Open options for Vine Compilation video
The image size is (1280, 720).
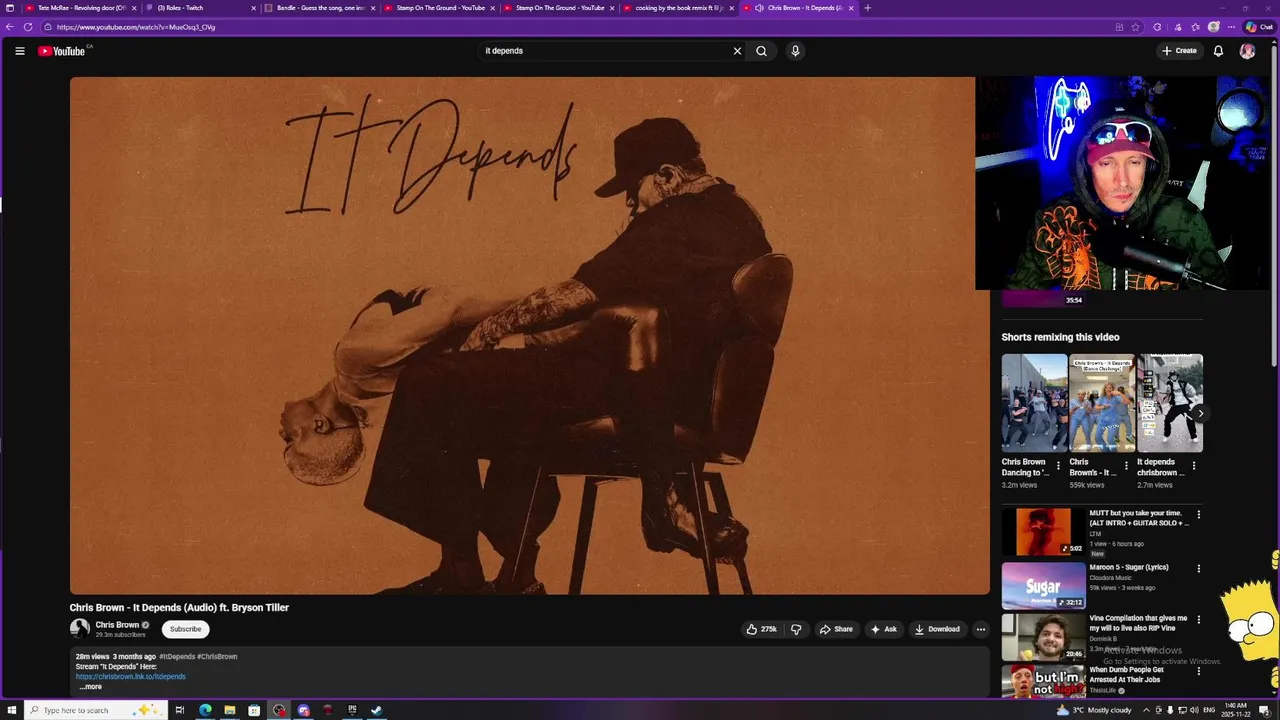coord(1198,619)
